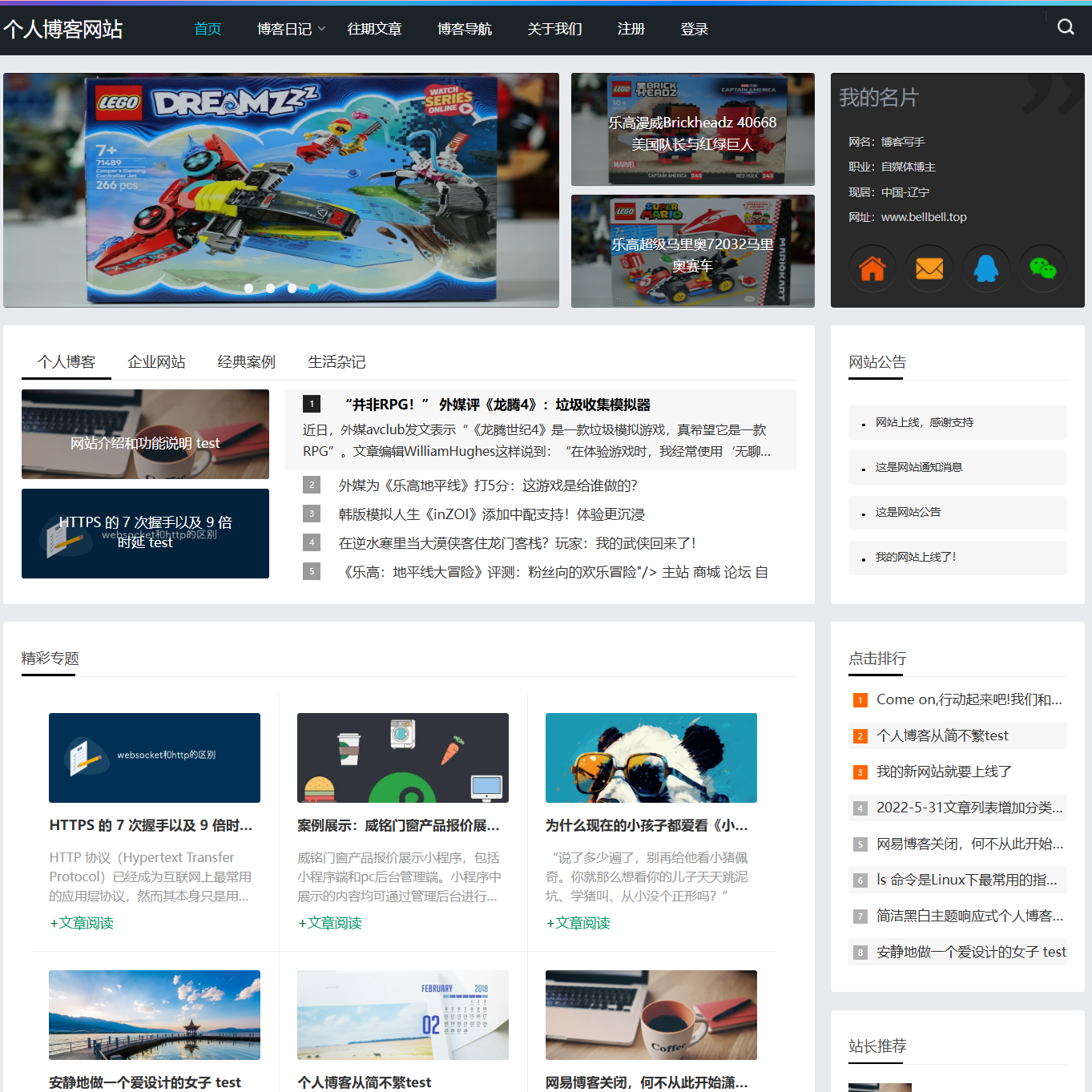Open article 韩版模拟人生《inZOI》添加中配支持

(491, 514)
